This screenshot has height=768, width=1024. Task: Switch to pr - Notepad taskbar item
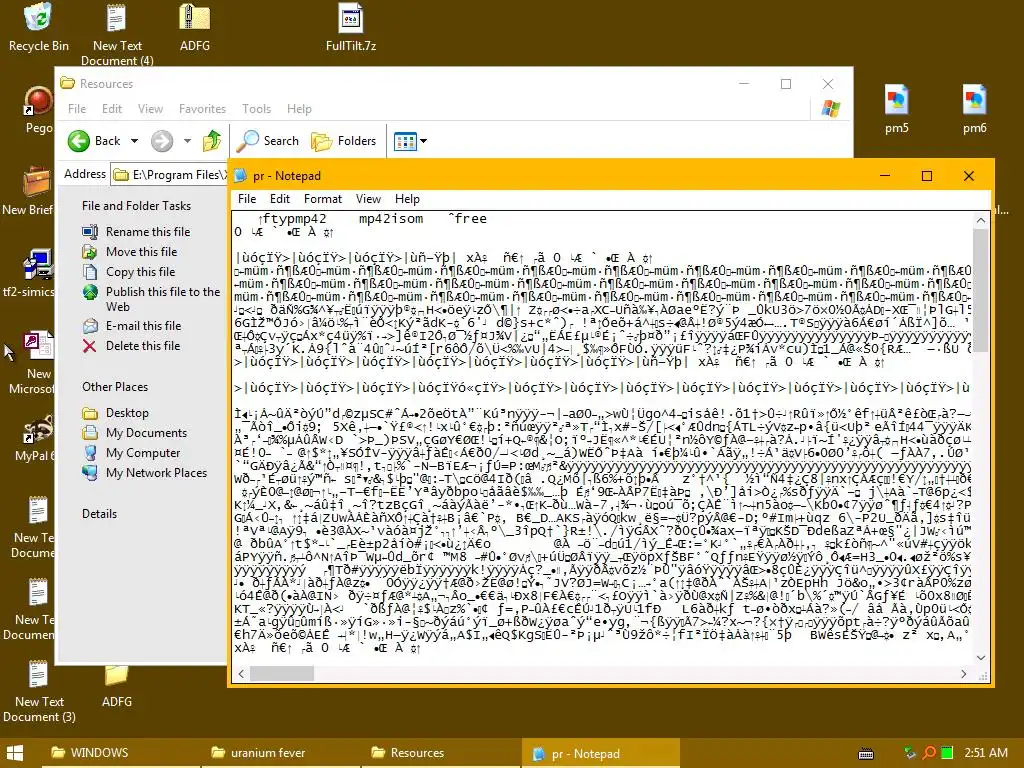[x=601, y=753]
